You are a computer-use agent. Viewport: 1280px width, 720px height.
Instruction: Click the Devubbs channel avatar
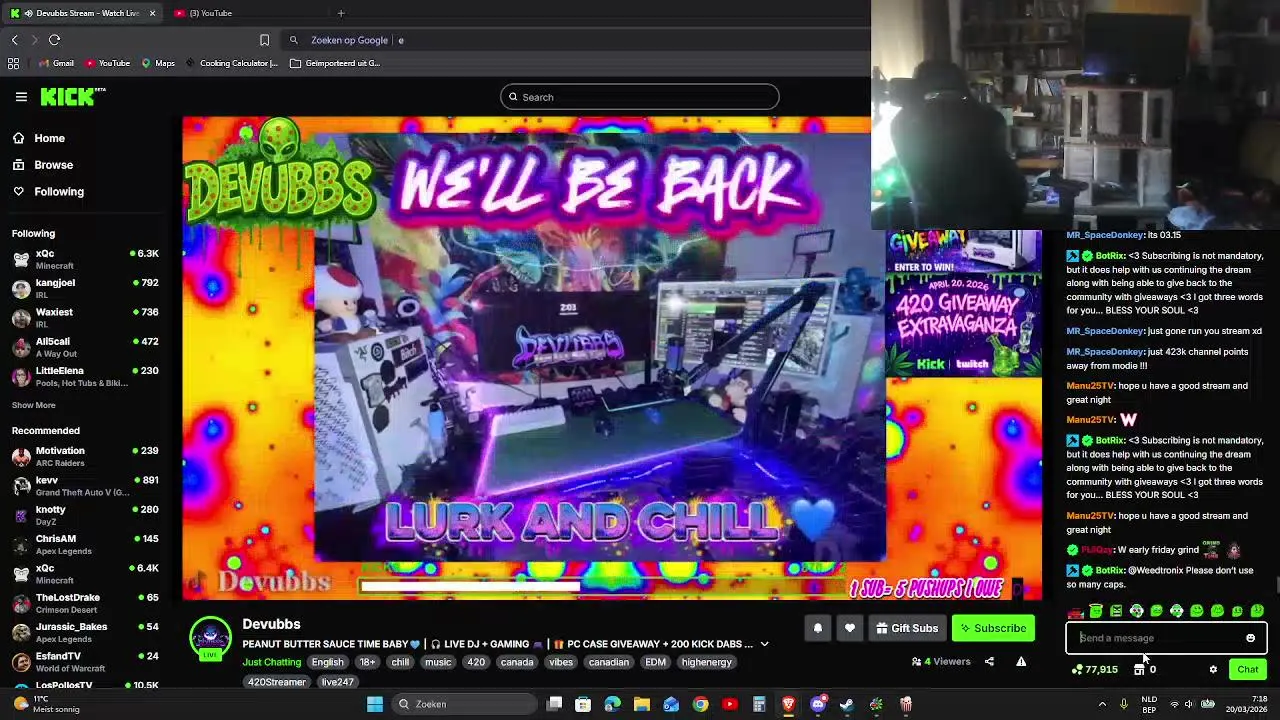coord(210,638)
